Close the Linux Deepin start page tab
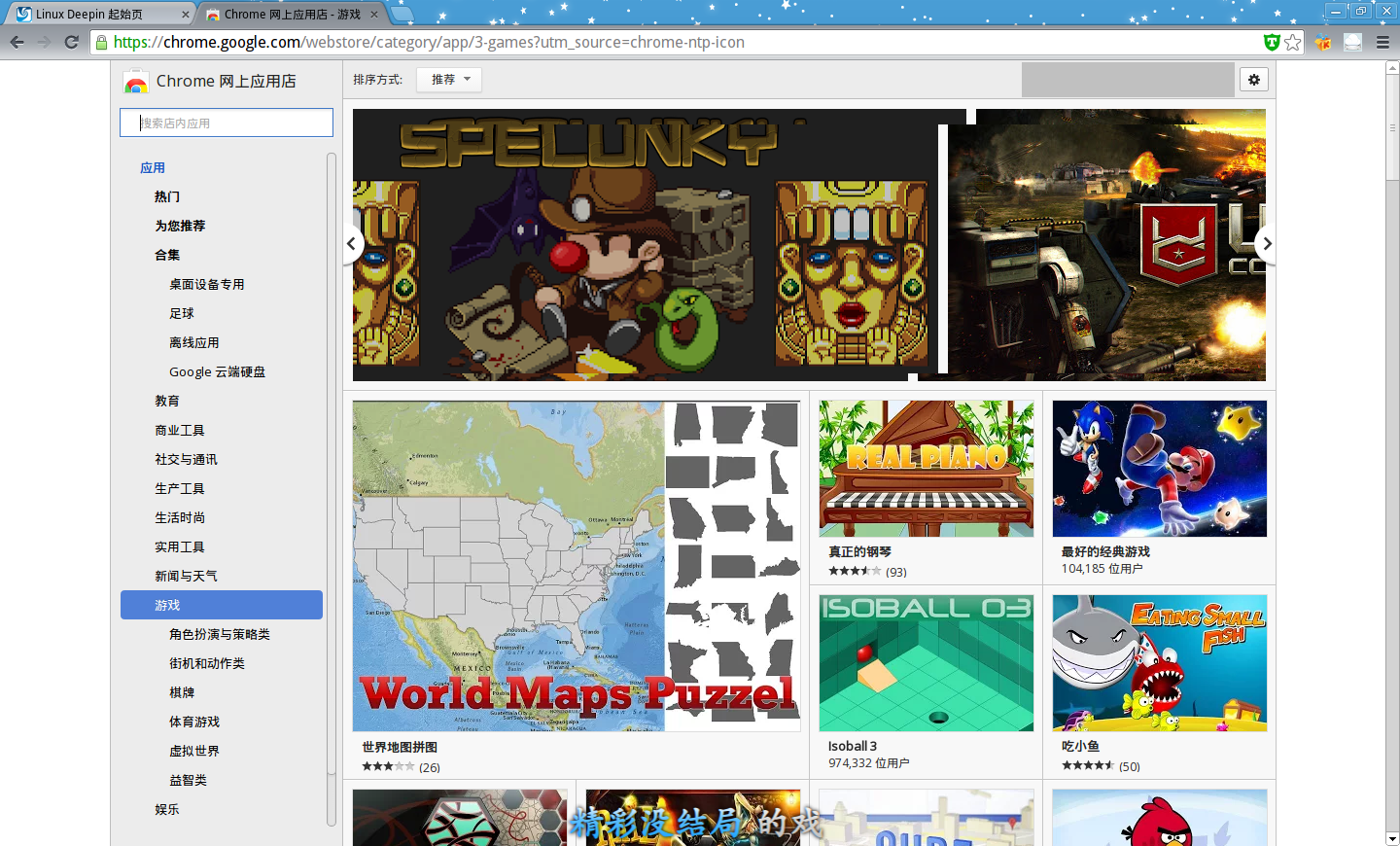Image resolution: width=1400 pixels, height=846 pixels. pos(186,15)
